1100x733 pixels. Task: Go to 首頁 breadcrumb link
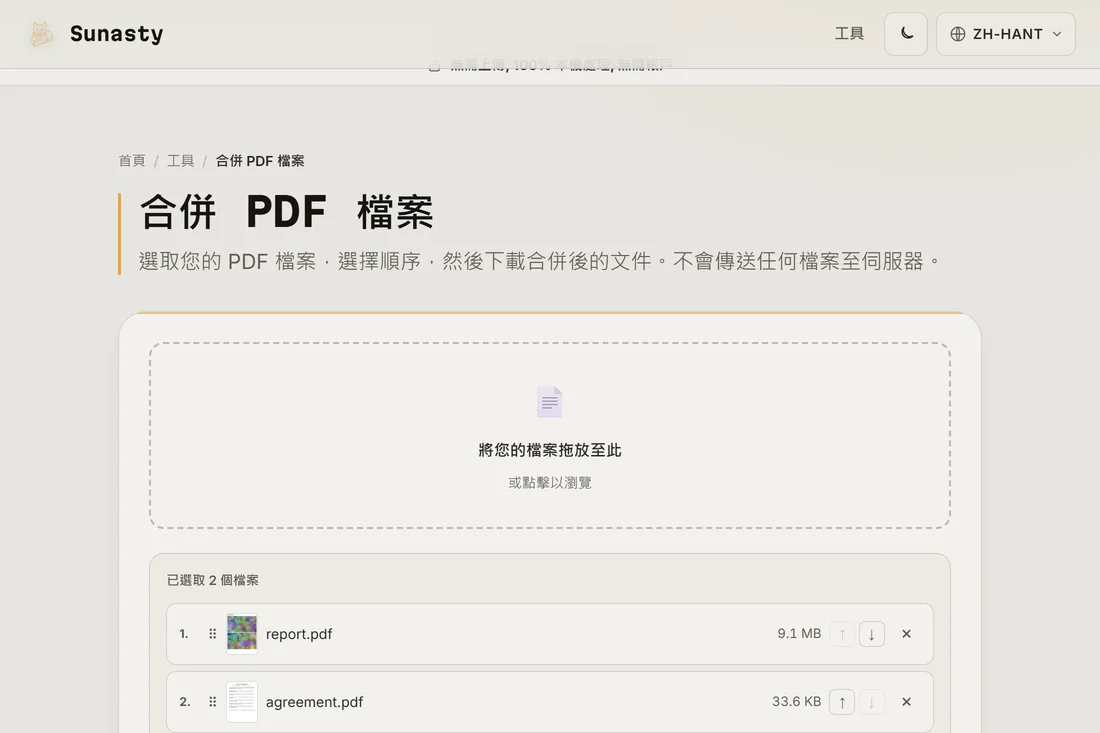coord(132,161)
